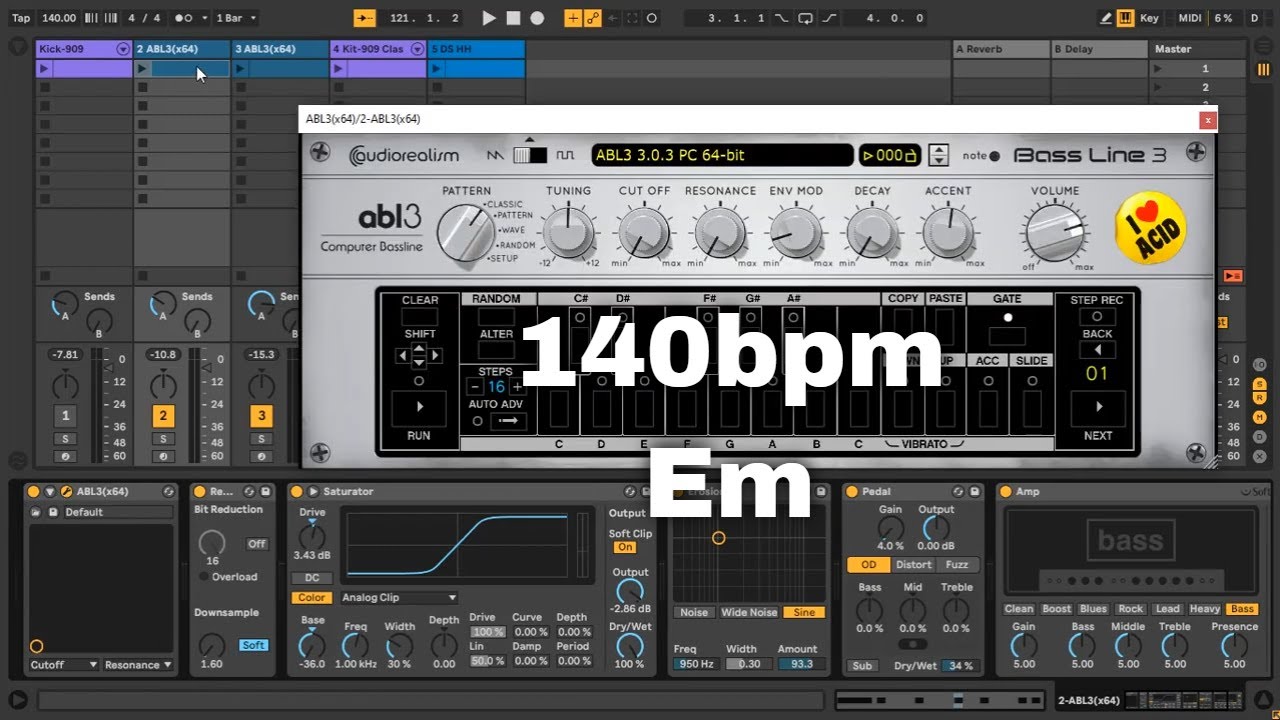
Task: Toggle track 2 activator button
Action: tap(163, 416)
